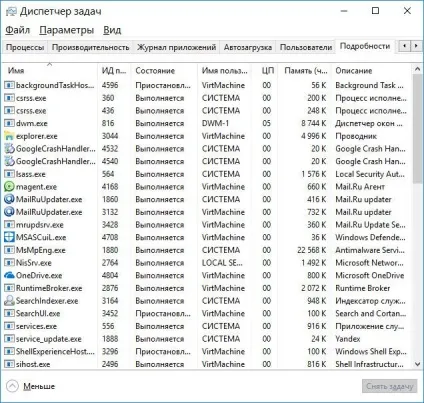Open the Файл menu
The height and width of the screenshot is (403, 424).
18,30
